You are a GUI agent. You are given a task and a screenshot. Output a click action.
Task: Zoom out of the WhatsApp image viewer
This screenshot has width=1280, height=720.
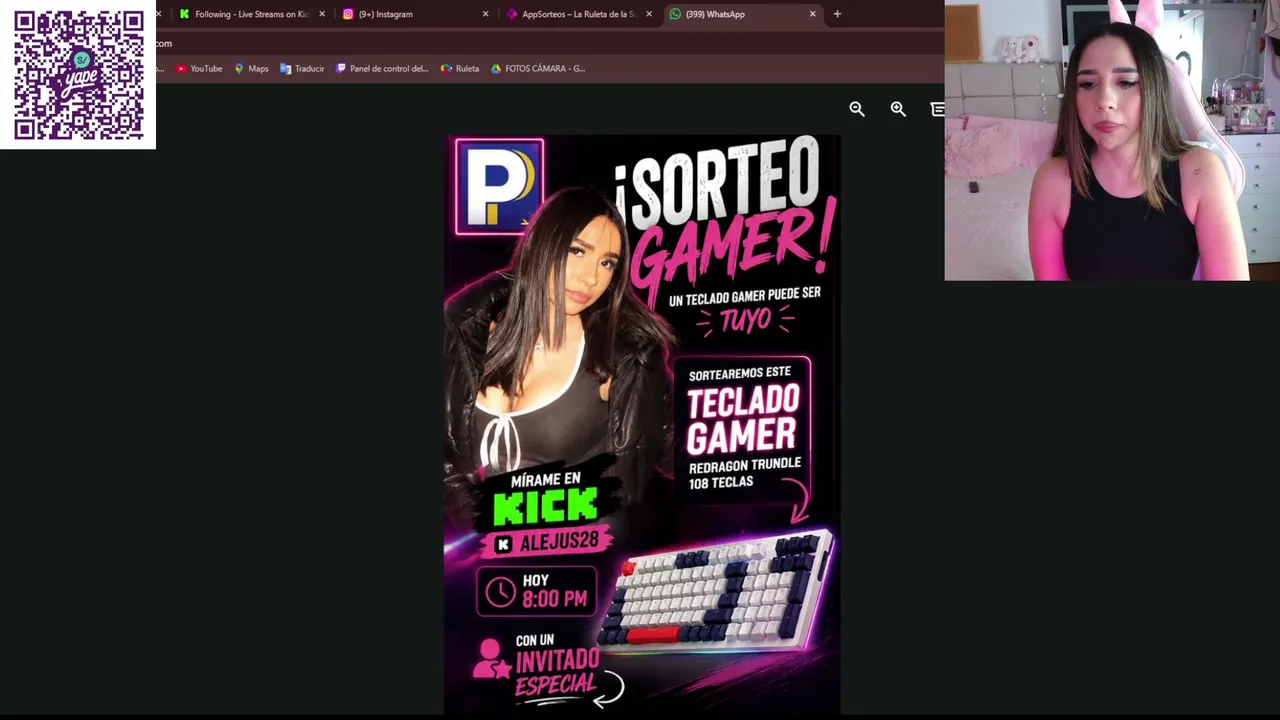click(x=857, y=109)
